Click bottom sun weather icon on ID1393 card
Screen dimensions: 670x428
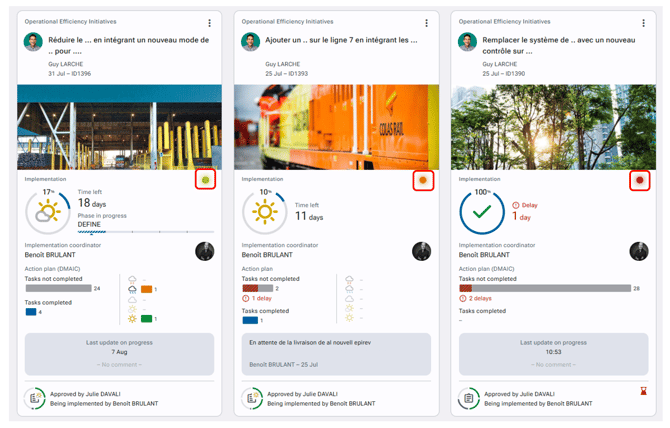point(350,318)
